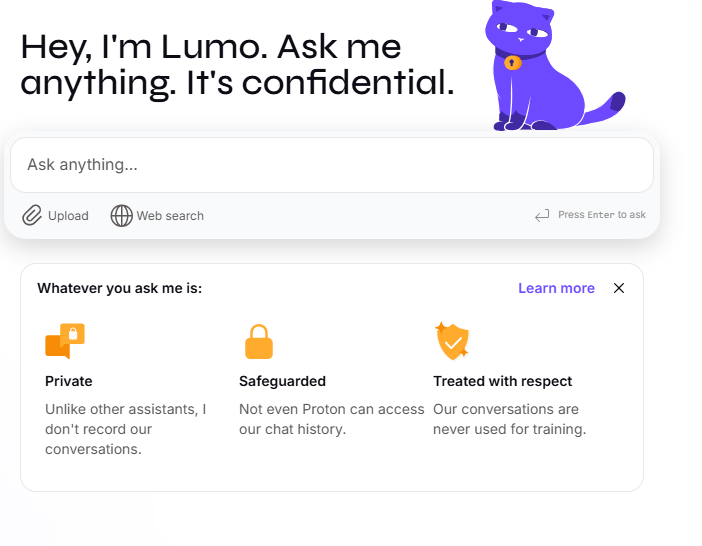The width and height of the screenshot is (702, 546).
Task: Close the privacy info card
Action: pyautogui.click(x=619, y=288)
